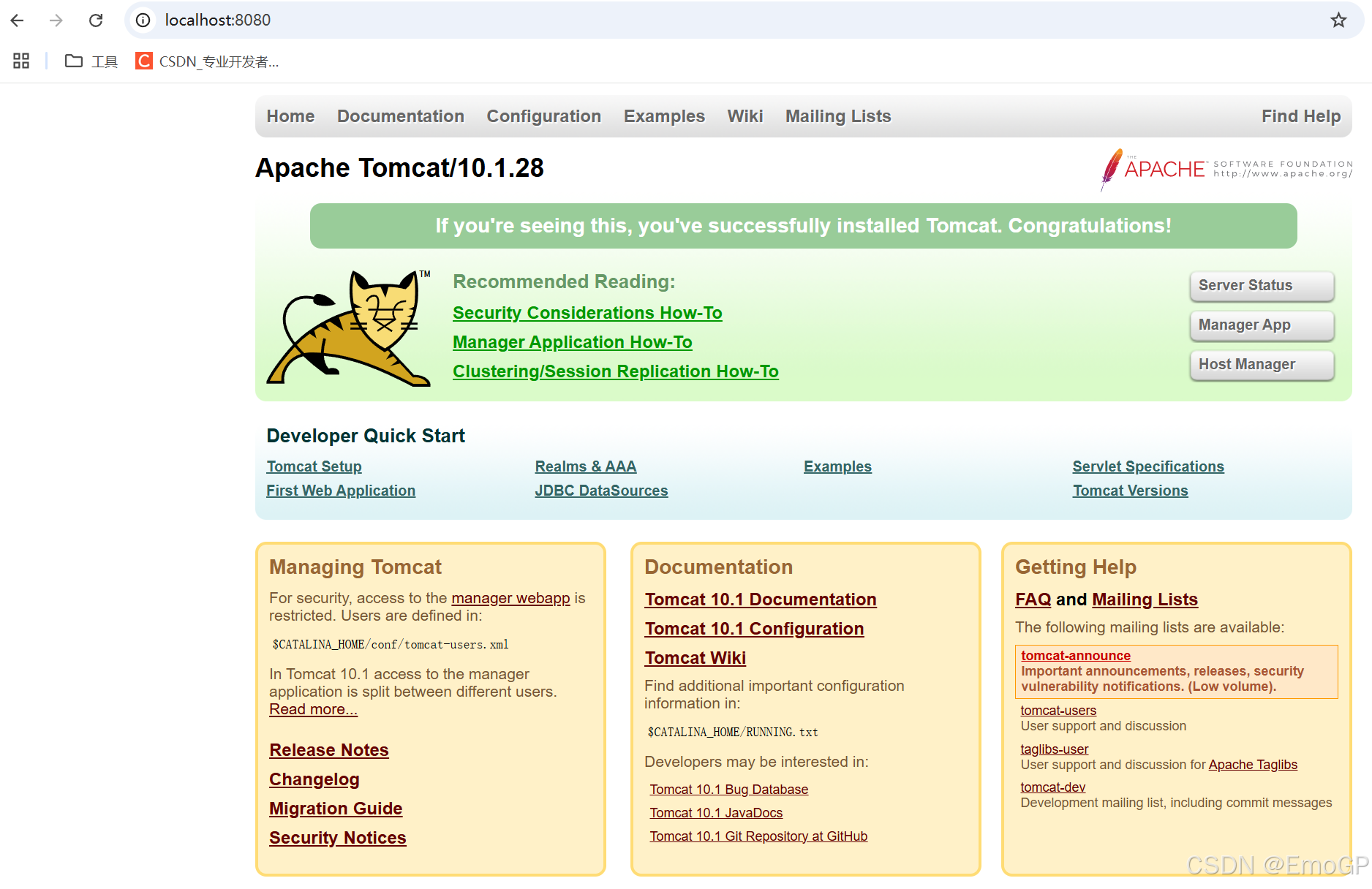Open the Security Notices link
The height and width of the screenshot is (889, 1372).
pos(338,838)
